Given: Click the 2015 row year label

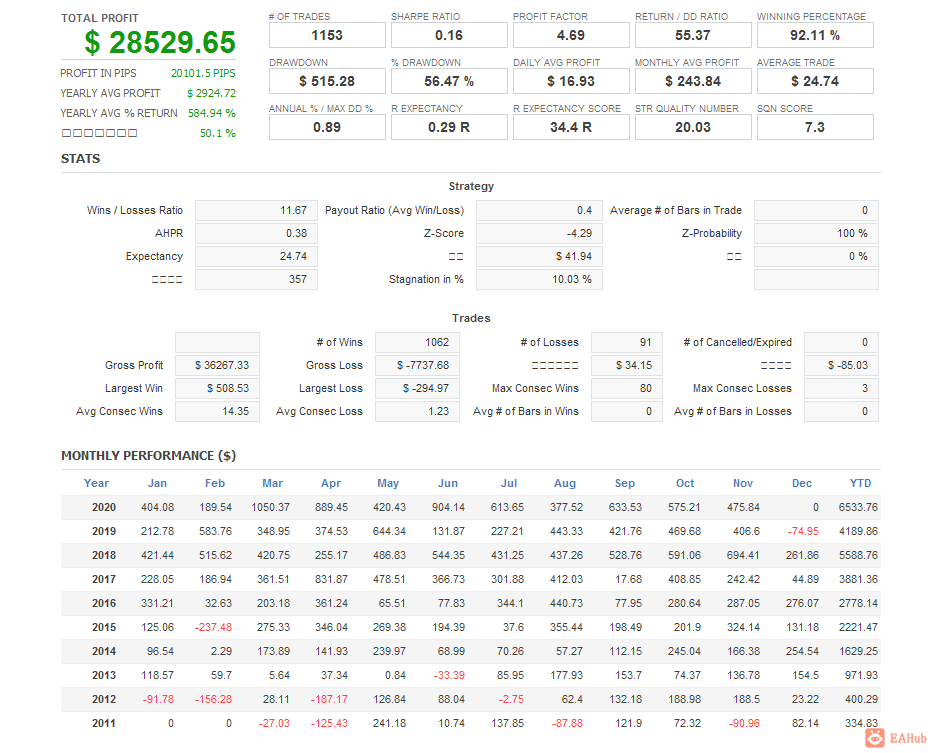Looking at the screenshot, I should [x=104, y=627].
